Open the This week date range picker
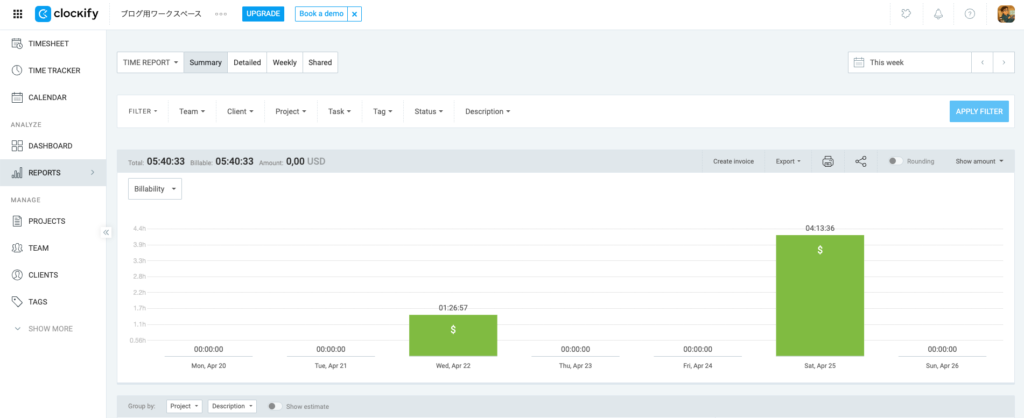1024x418 pixels. tap(909, 62)
